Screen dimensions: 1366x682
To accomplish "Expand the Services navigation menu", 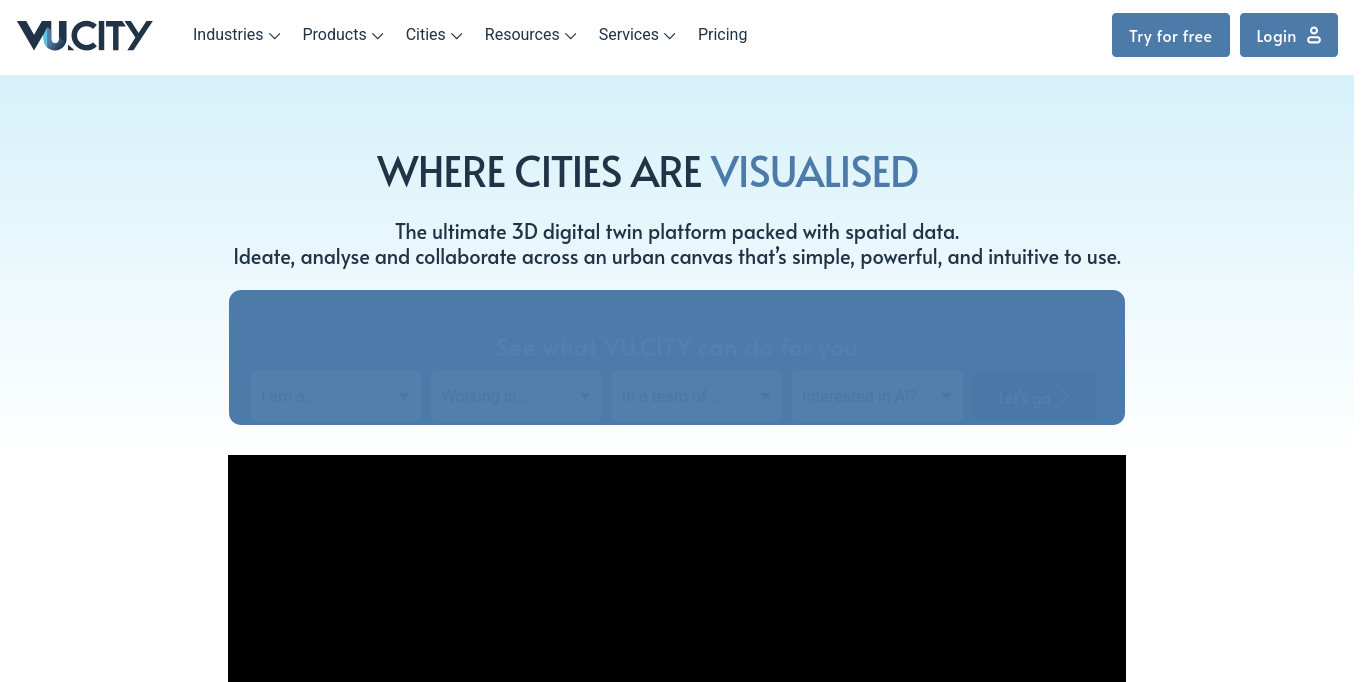I will point(628,34).
